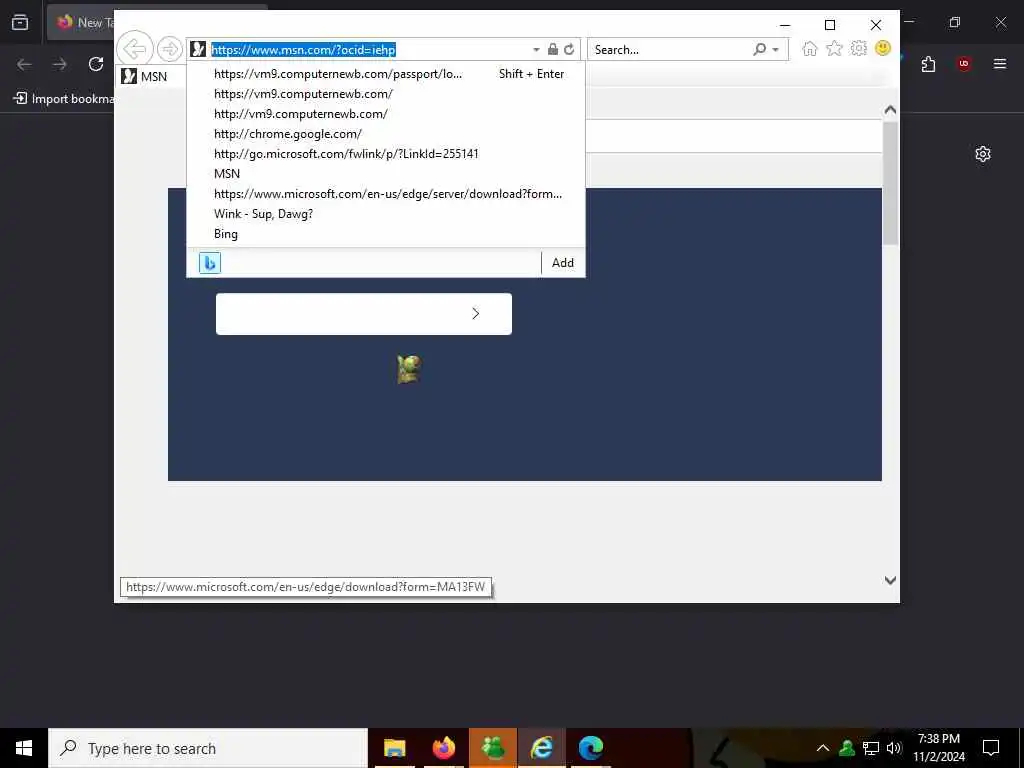Select the MSN tab in Internet Explorer
This screenshot has width=1024, height=768.
(146, 76)
